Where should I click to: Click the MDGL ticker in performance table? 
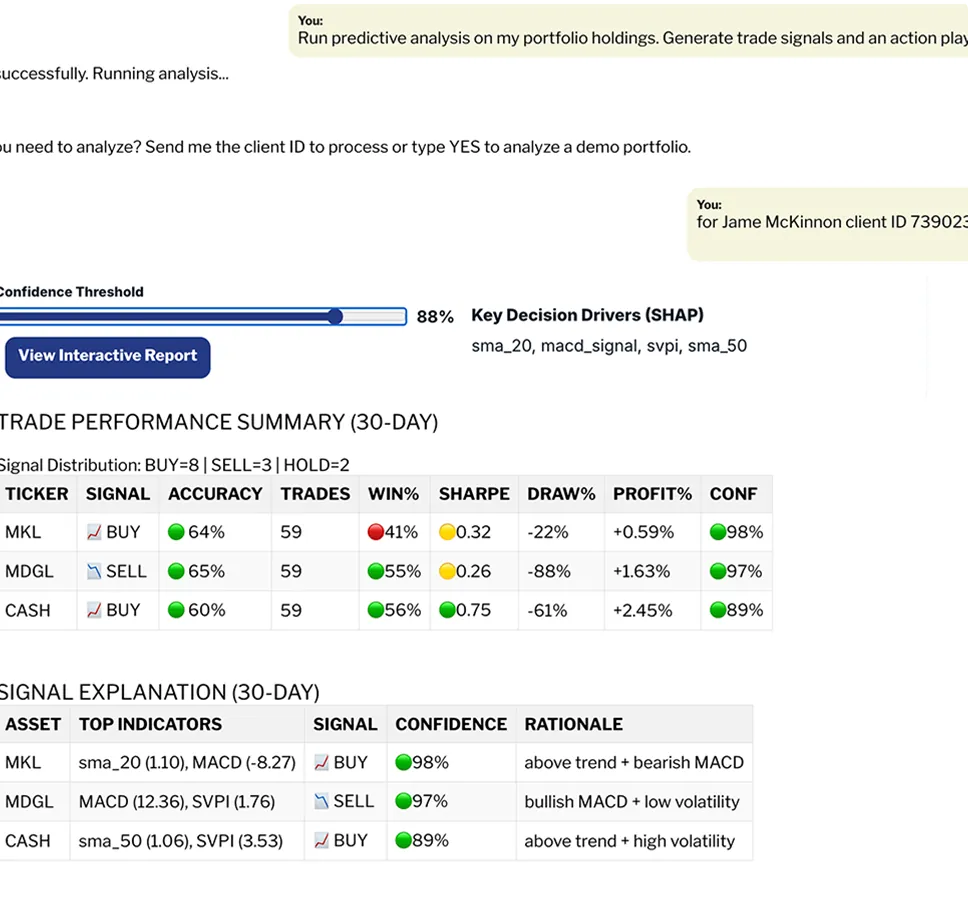29,572
